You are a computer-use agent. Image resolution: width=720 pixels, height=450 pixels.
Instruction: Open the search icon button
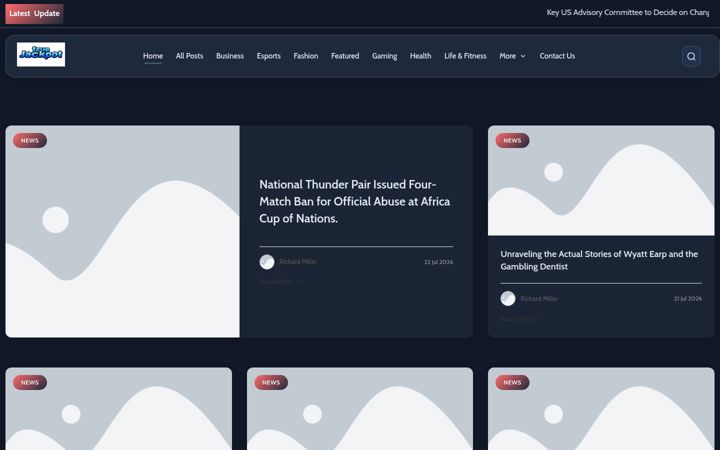point(691,56)
